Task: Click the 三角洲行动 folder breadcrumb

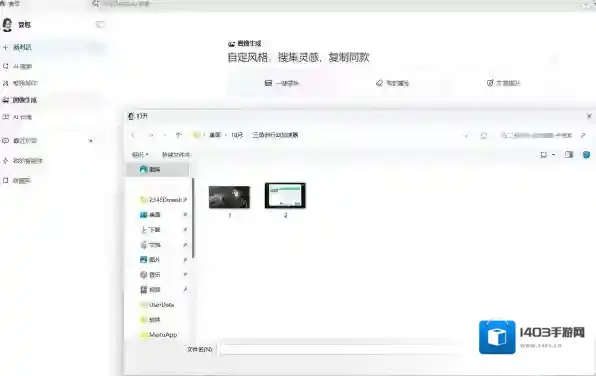Action: [x=275, y=135]
